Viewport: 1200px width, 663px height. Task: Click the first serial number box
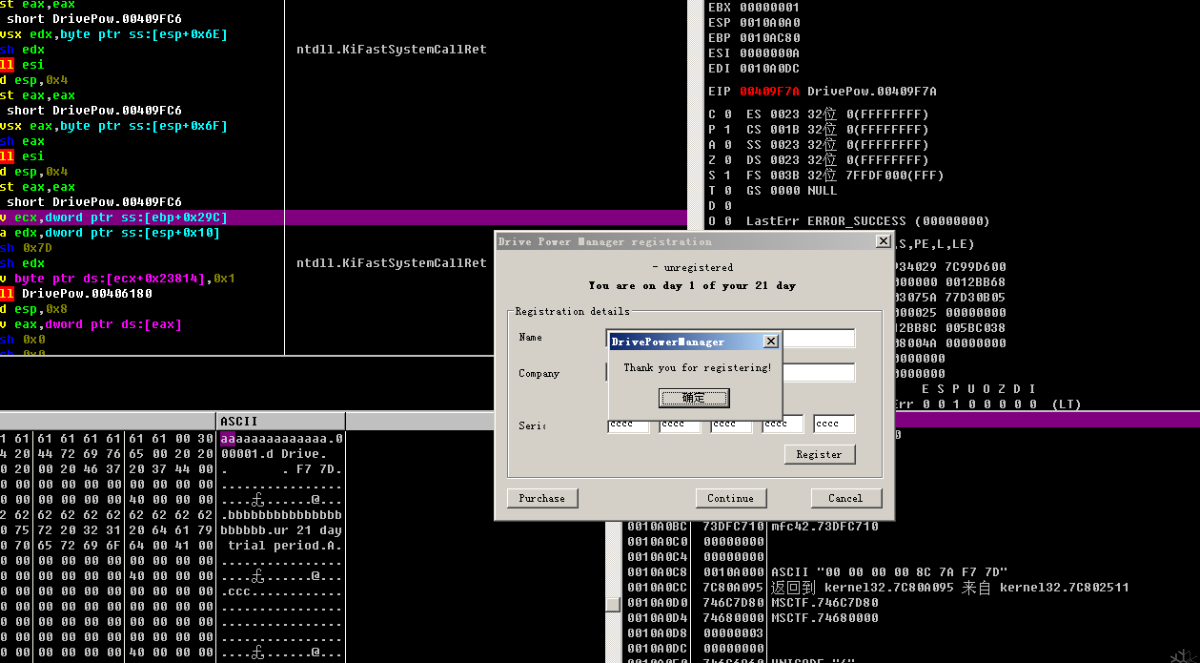point(628,424)
